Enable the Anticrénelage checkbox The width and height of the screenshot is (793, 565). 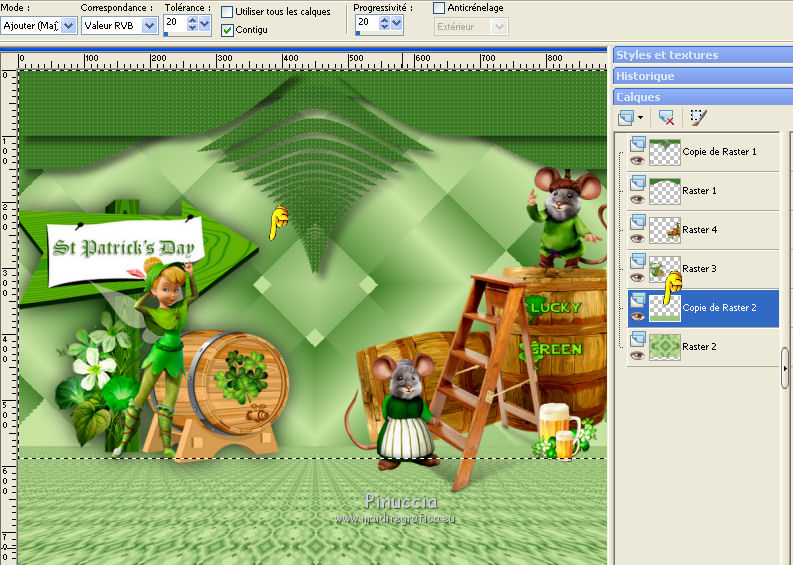[439, 8]
